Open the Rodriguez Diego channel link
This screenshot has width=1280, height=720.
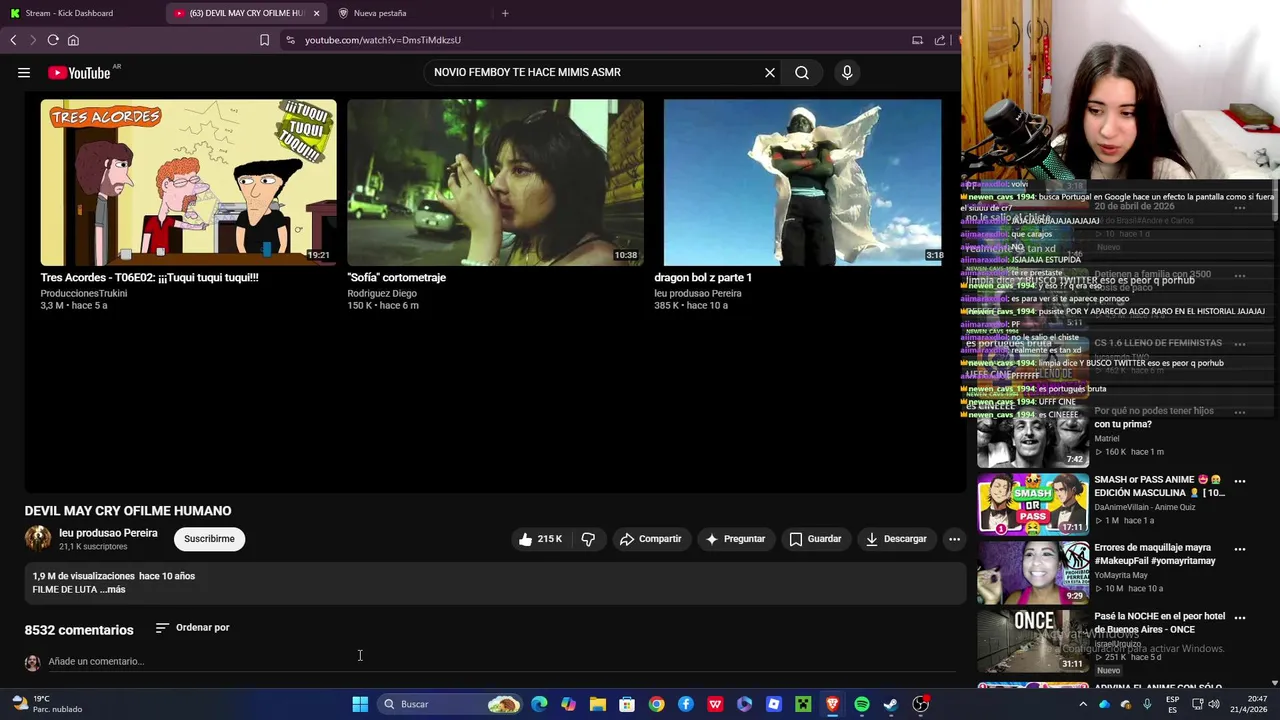tap(382, 293)
